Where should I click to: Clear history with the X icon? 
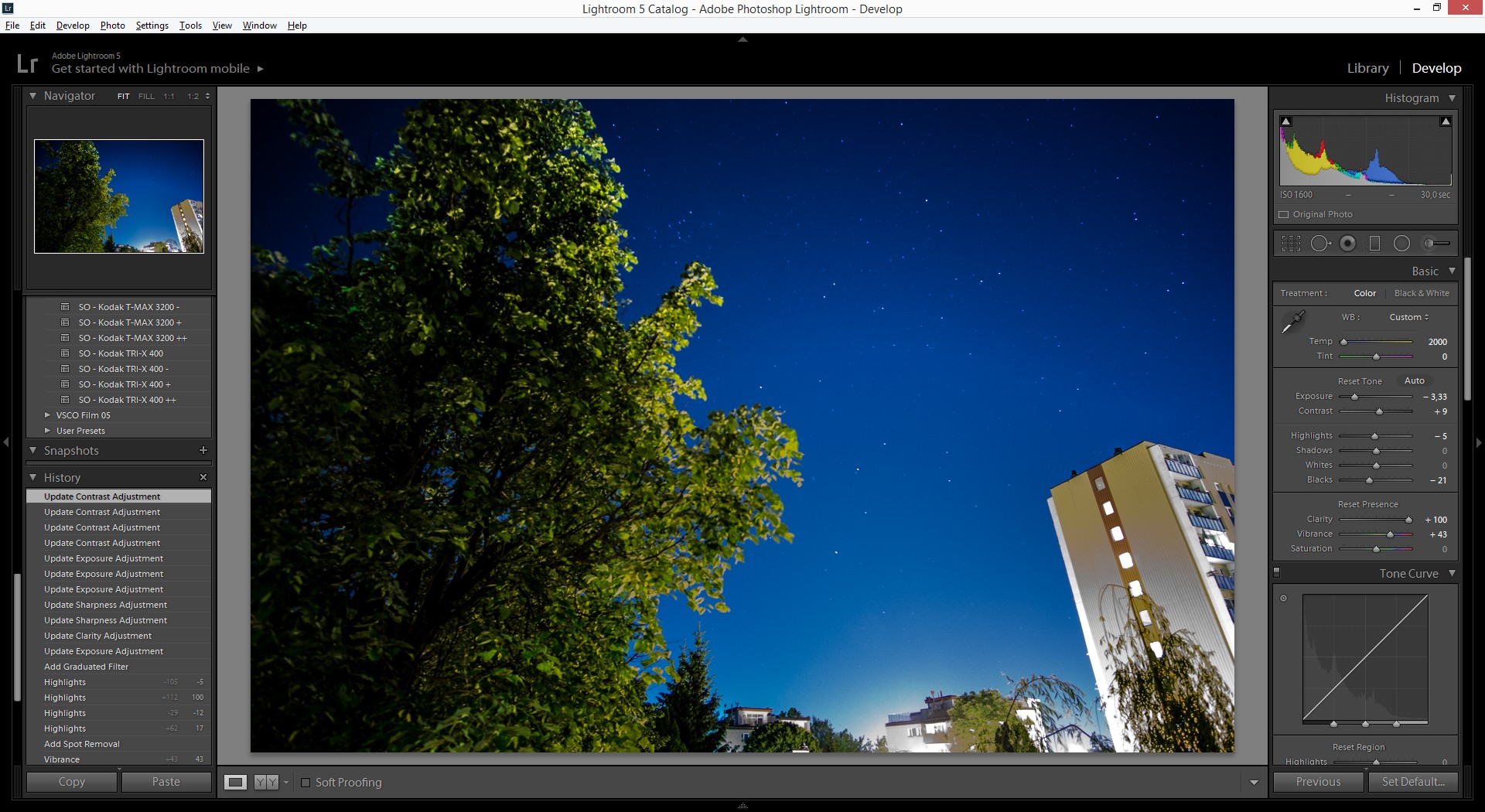click(x=203, y=478)
